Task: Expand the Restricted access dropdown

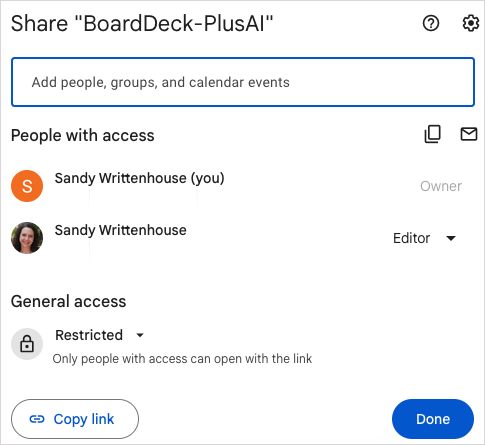Action: point(99,335)
